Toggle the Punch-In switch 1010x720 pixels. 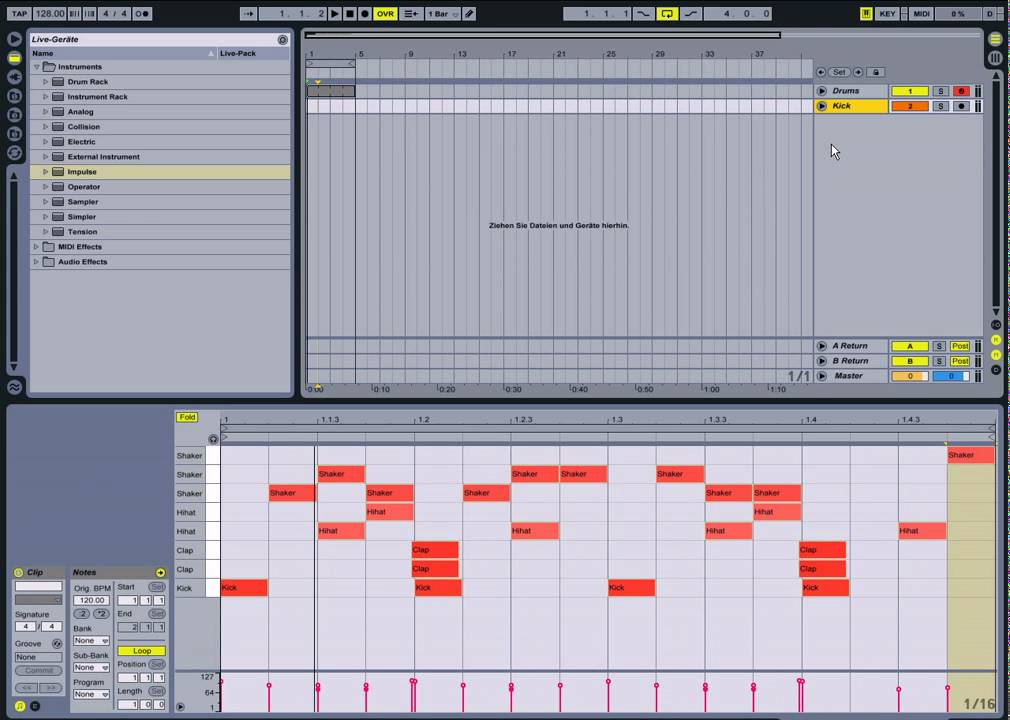pyautogui.click(x=643, y=14)
